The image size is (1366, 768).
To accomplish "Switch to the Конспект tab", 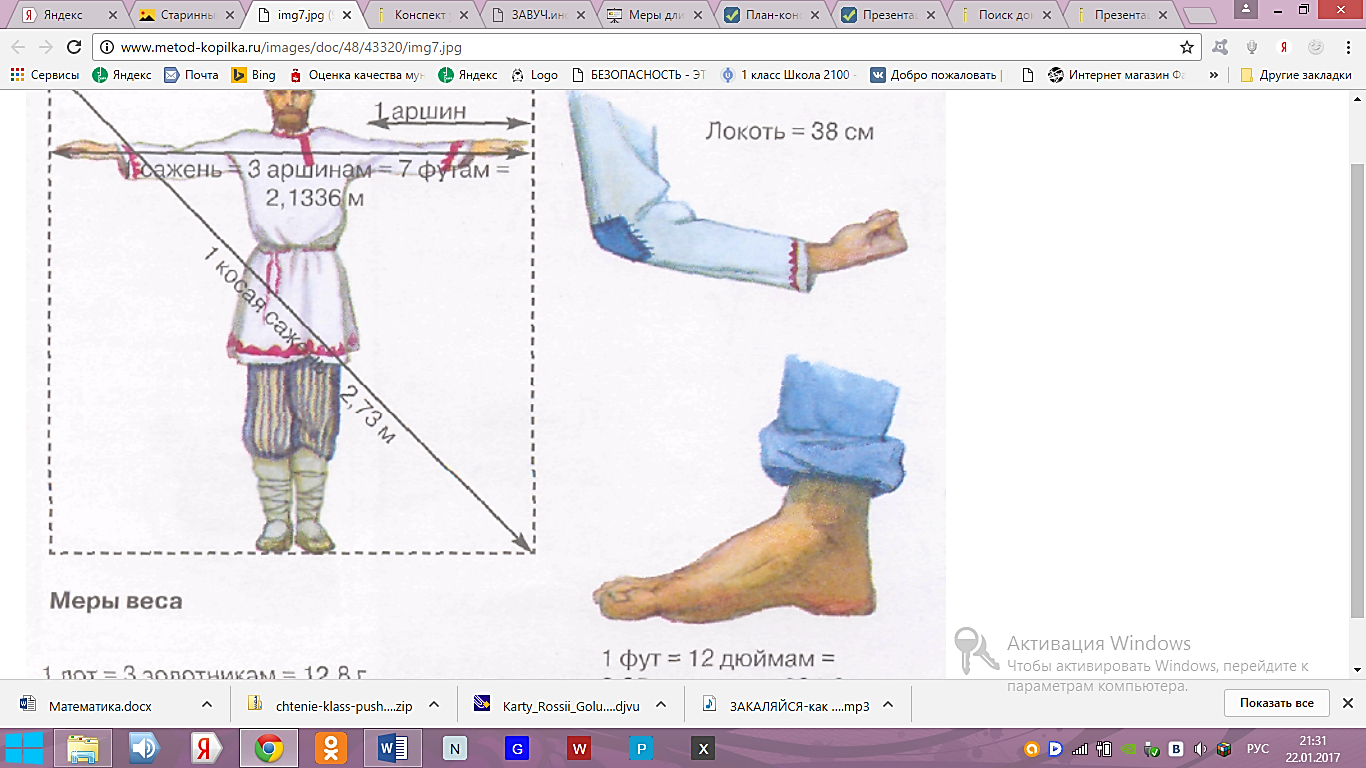I will (x=424, y=15).
